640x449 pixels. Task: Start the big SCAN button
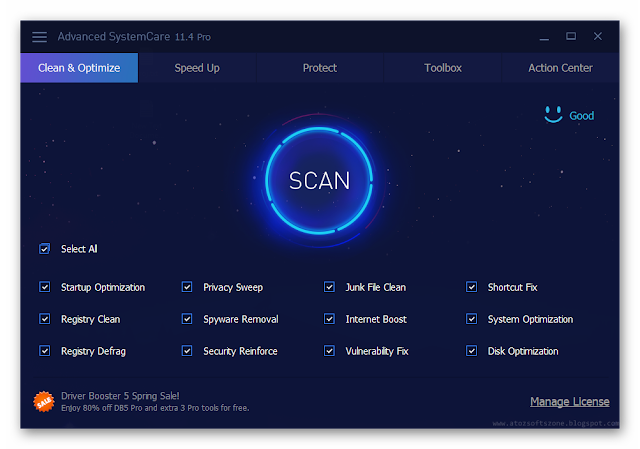(x=319, y=180)
